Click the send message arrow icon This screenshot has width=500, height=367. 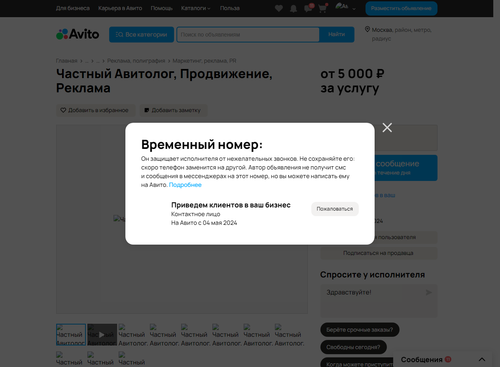click(x=429, y=293)
